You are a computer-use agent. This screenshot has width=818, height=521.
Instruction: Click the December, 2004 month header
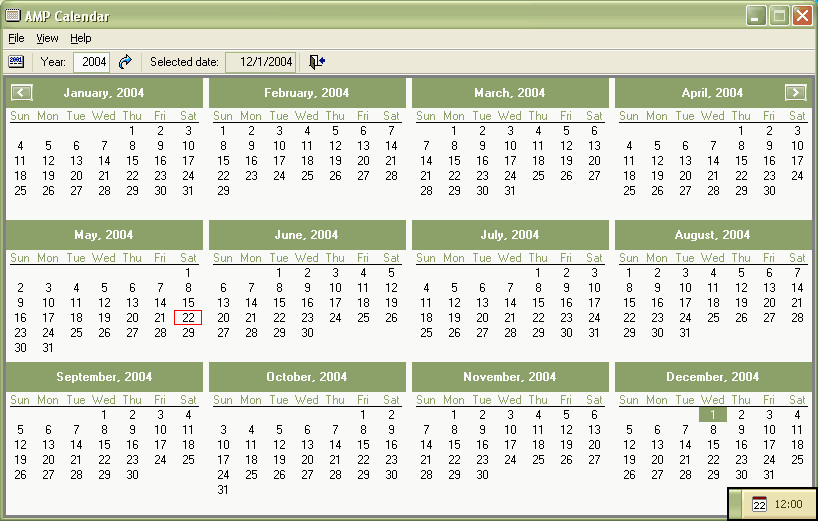[712, 377]
